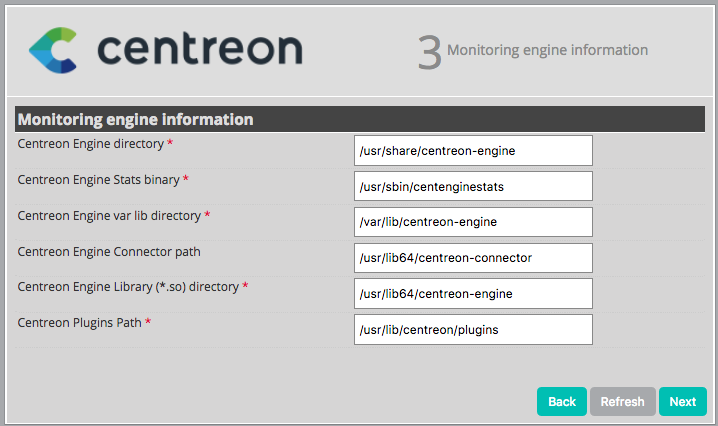The image size is (718, 426).
Task: Click the Centreon wordmark text
Action: pyautogui.click(x=200, y=49)
